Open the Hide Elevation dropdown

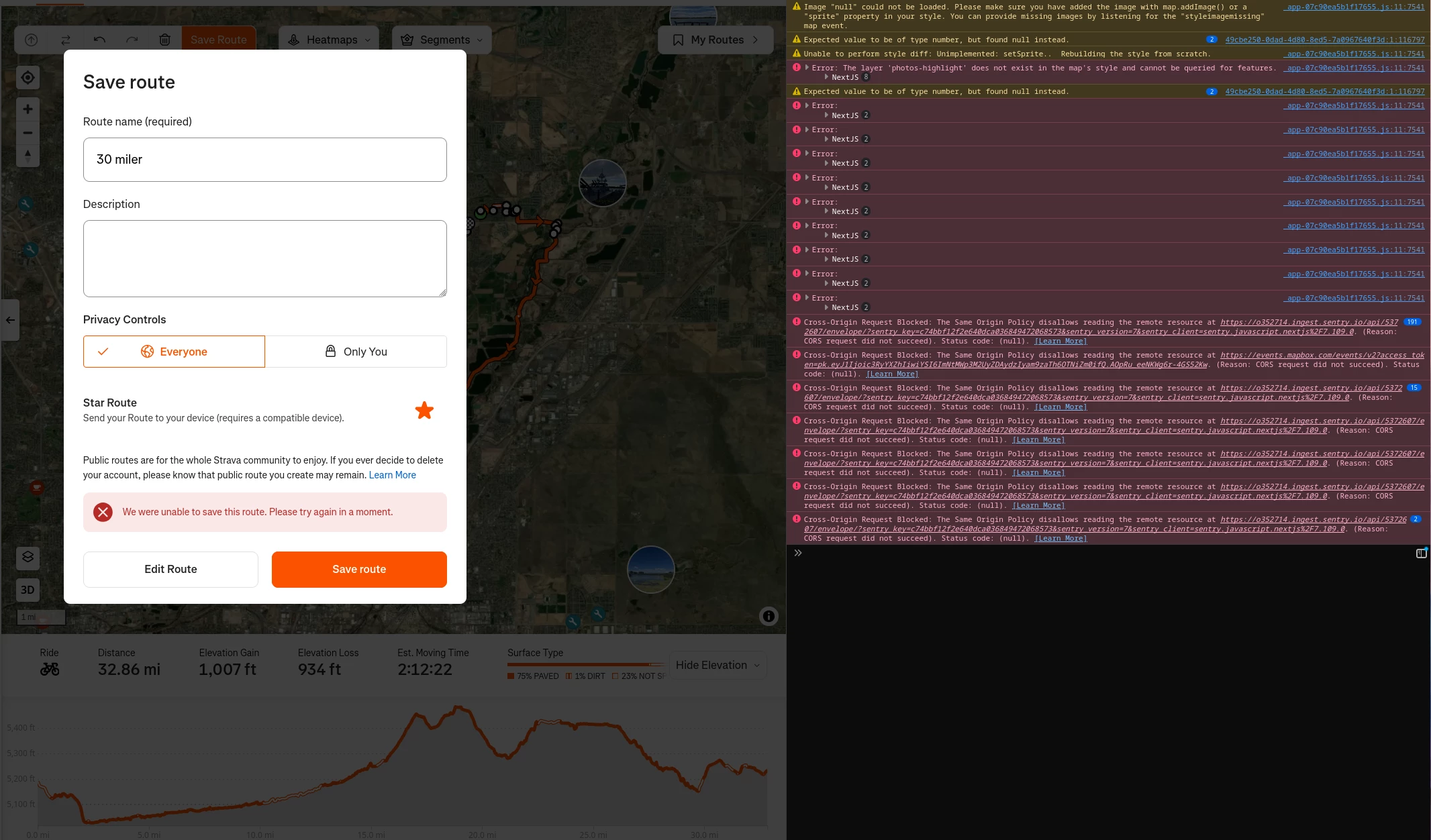(x=718, y=665)
